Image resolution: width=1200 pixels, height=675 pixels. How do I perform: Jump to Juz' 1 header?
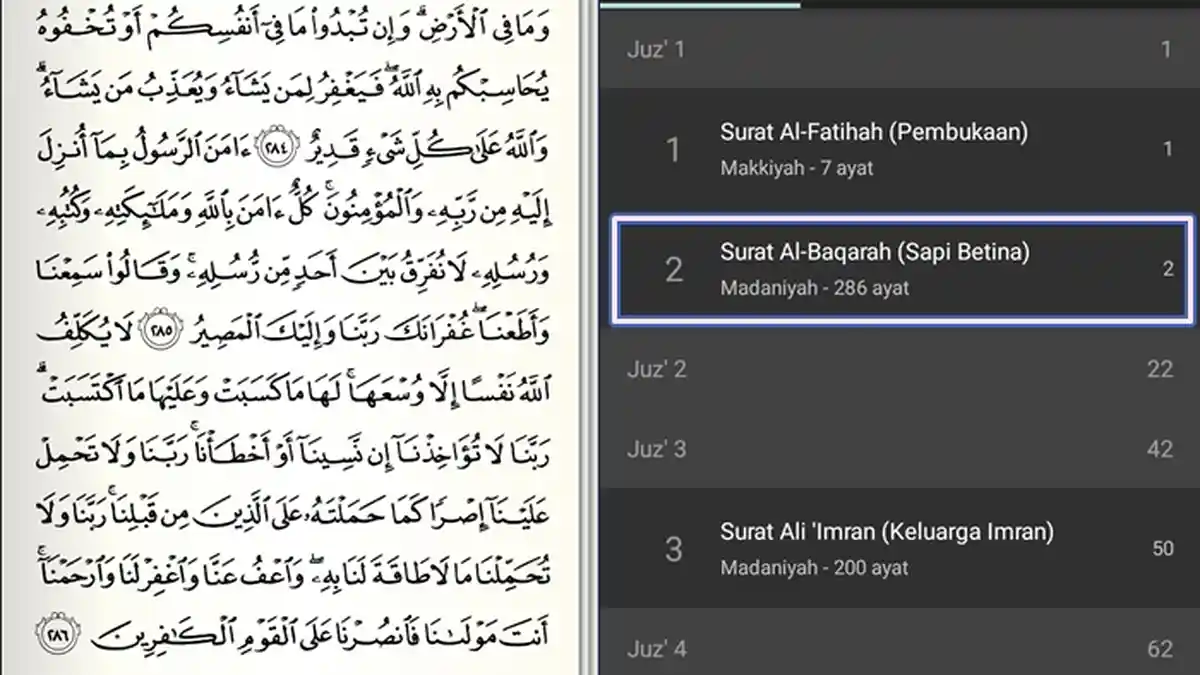[x=899, y=49]
